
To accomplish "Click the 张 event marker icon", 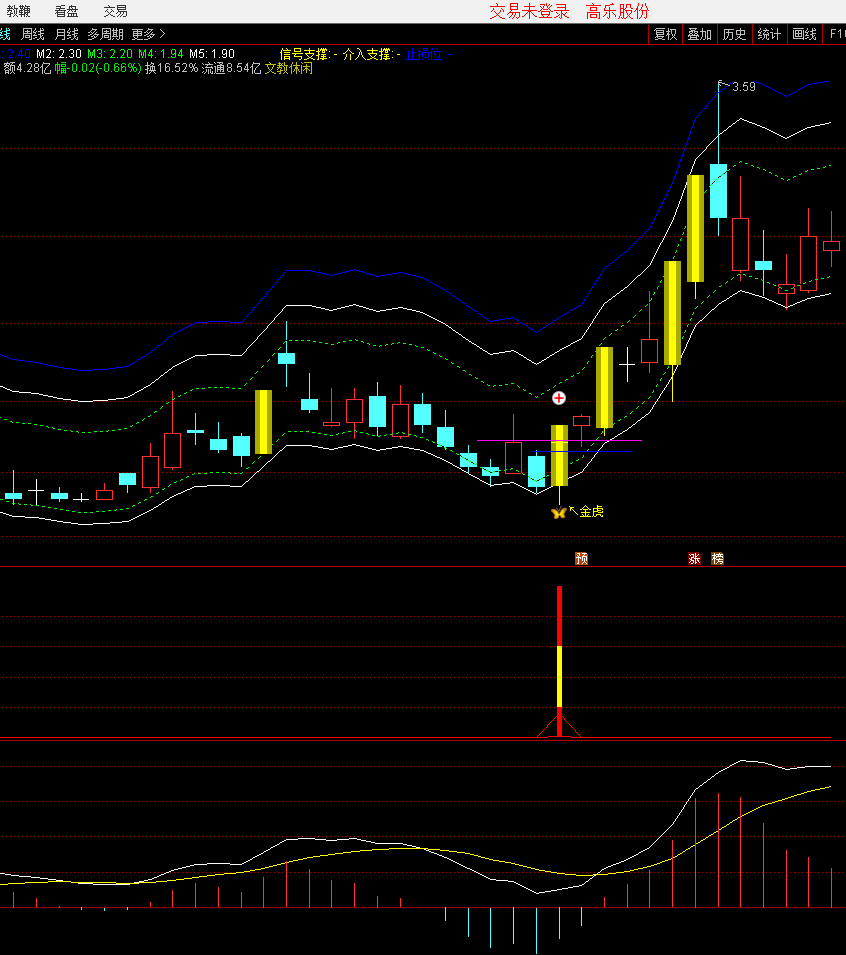I will 694,559.
